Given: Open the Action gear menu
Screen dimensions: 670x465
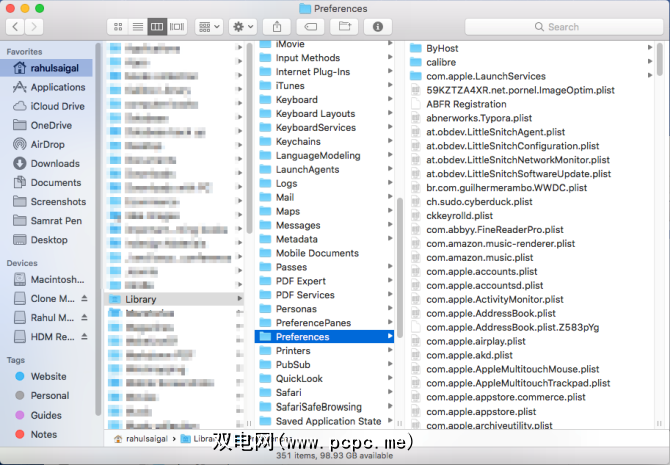Looking at the screenshot, I should (243, 27).
